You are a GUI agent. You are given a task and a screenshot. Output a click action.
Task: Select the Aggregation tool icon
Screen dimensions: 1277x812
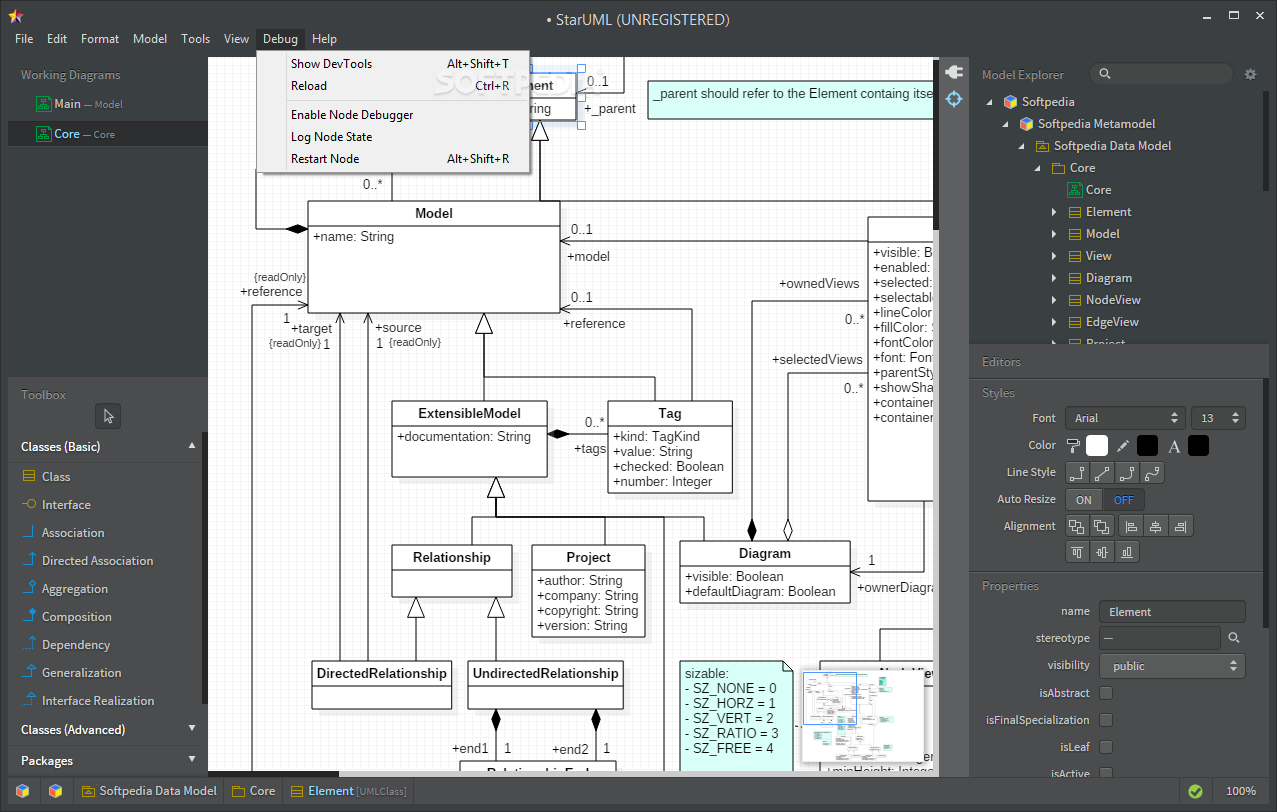pos(29,589)
